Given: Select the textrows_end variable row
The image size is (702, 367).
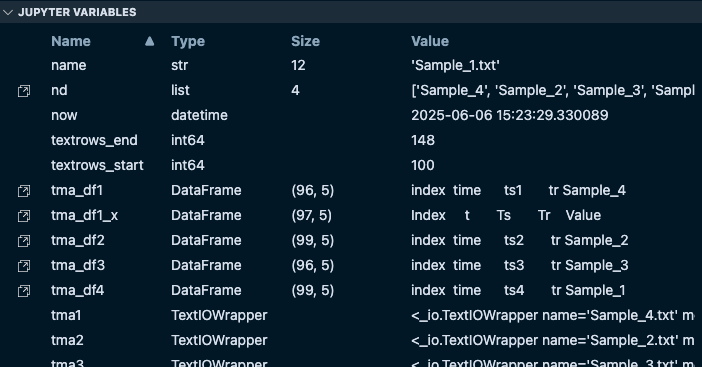Looking at the screenshot, I should click(x=351, y=140).
